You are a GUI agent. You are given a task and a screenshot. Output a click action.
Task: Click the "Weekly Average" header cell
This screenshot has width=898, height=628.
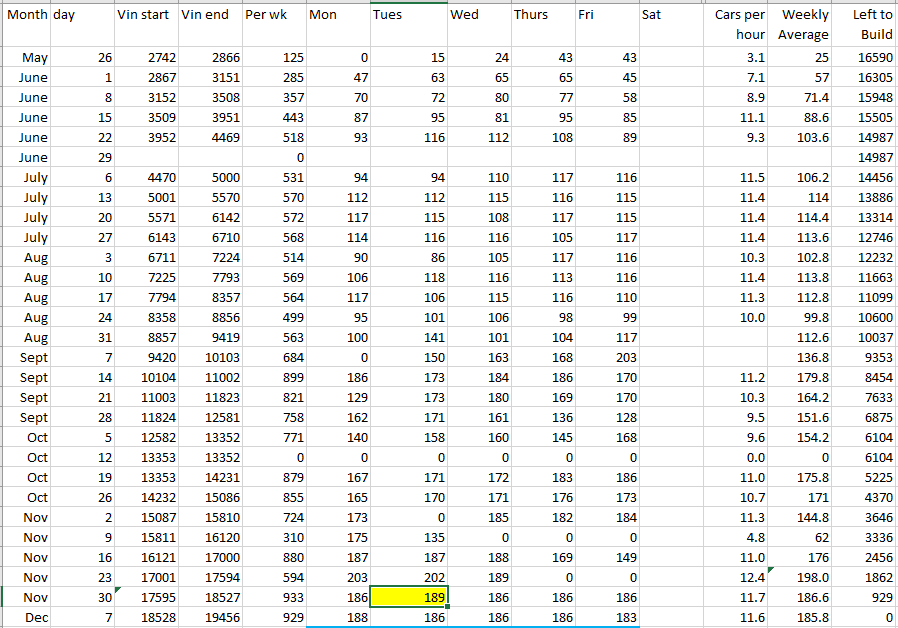pos(802,25)
